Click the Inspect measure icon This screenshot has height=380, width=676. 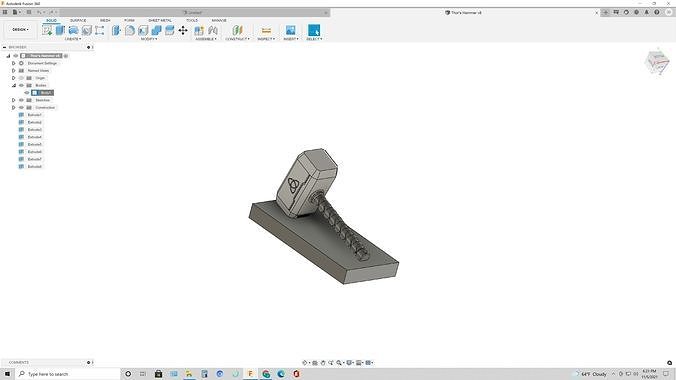[266, 30]
